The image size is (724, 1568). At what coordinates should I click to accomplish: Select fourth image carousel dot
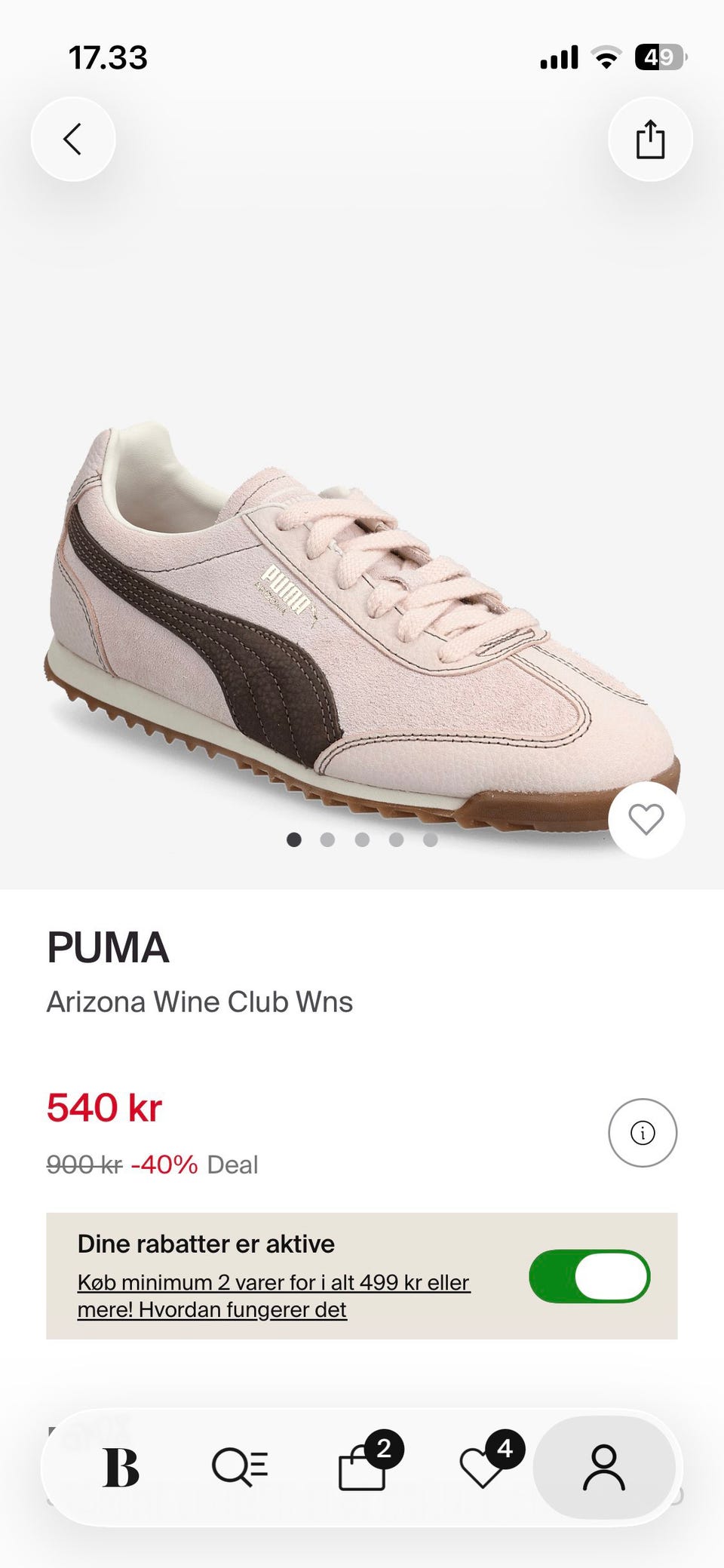396,839
